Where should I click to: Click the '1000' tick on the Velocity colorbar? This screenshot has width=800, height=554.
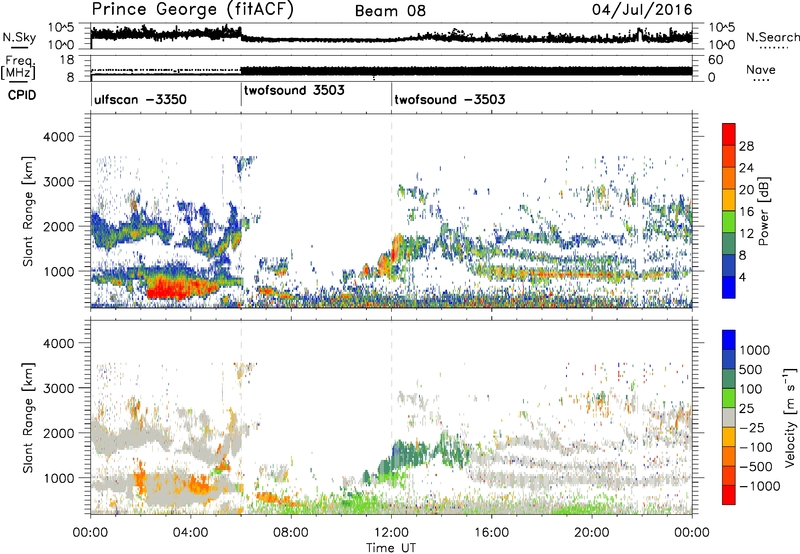click(x=754, y=350)
